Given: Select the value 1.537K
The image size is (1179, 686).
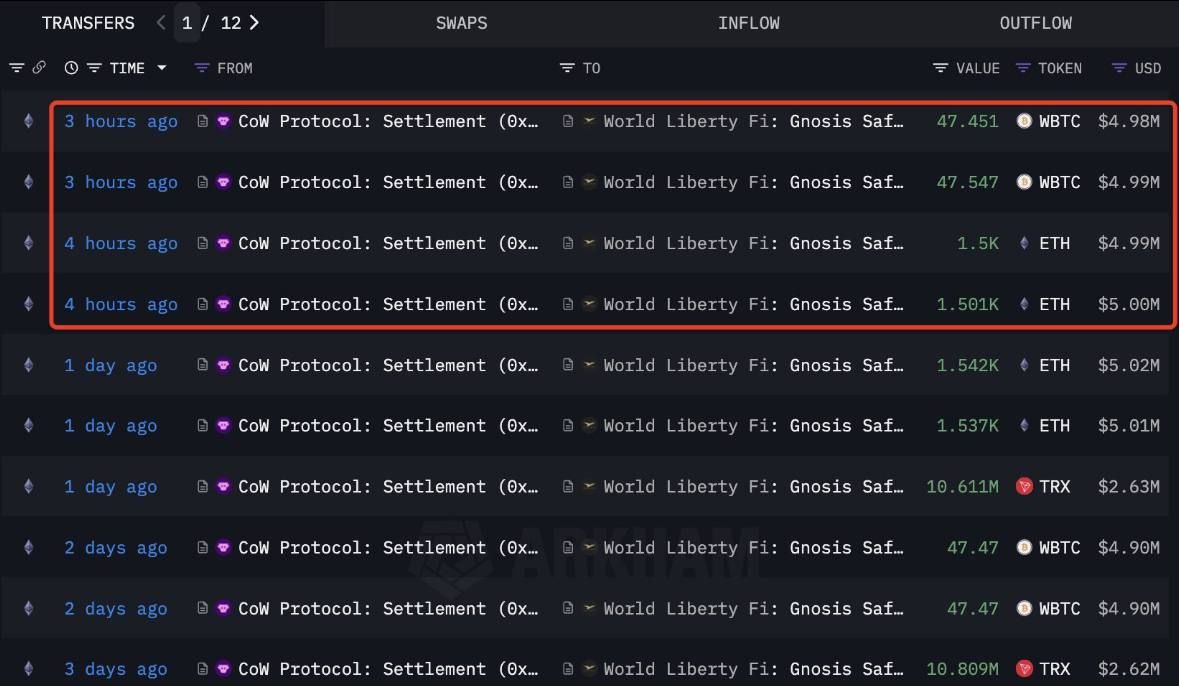Looking at the screenshot, I should coord(967,426).
